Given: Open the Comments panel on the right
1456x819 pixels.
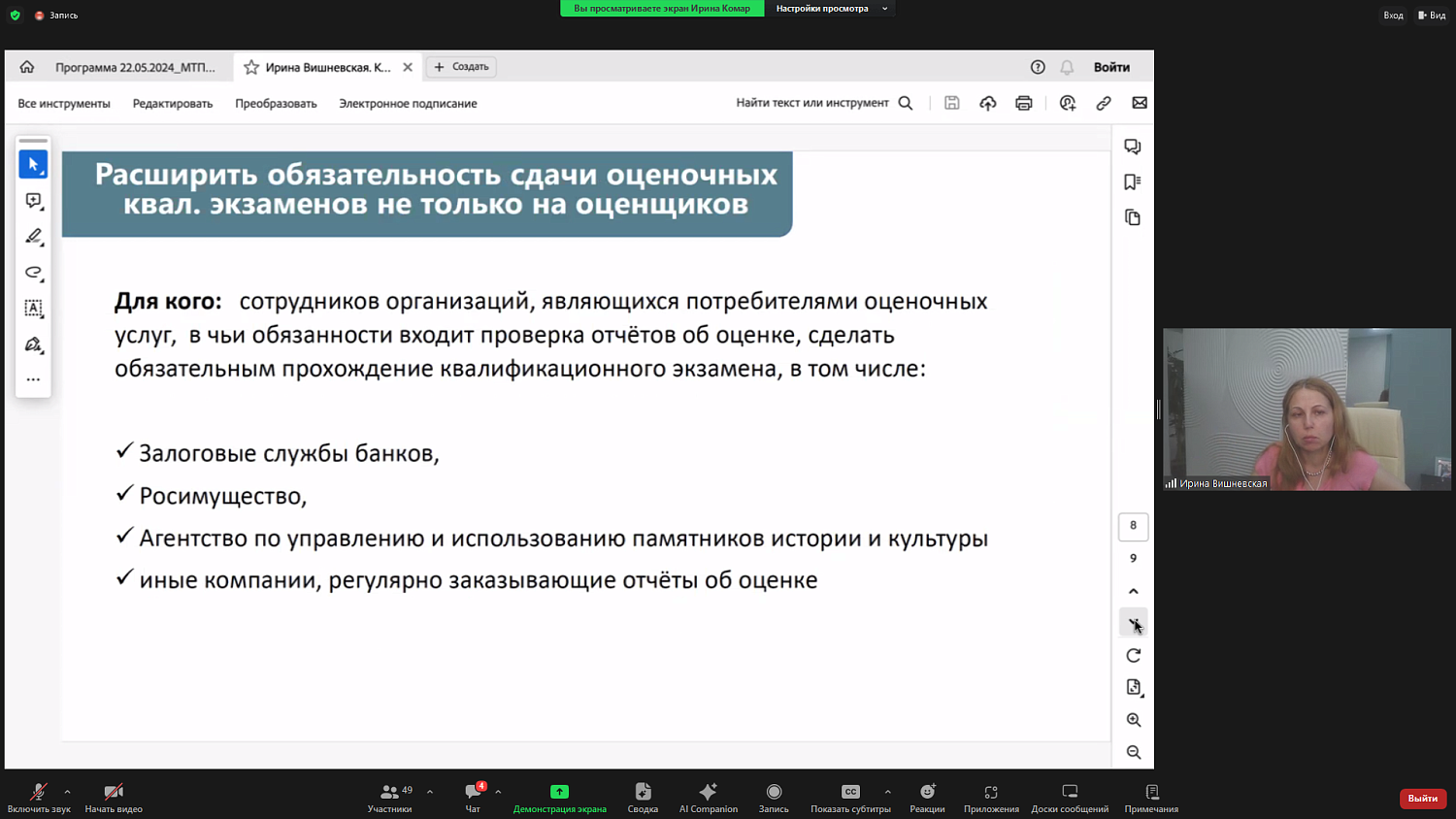Looking at the screenshot, I should 1133,147.
